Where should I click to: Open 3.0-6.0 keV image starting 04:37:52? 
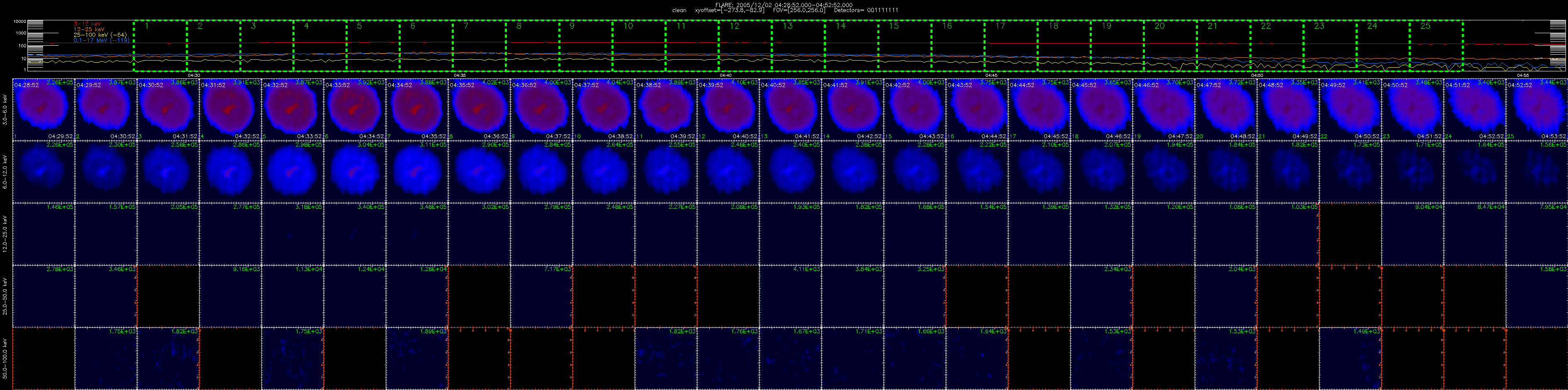click(x=603, y=110)
